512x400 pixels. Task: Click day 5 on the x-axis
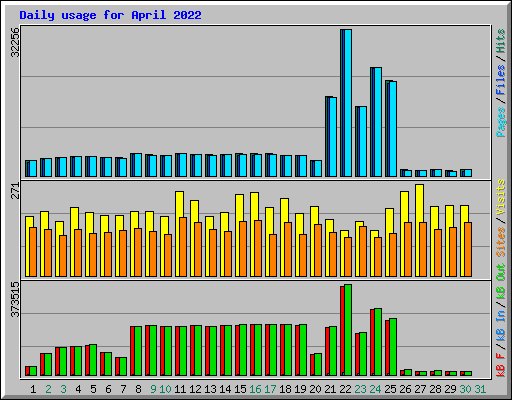coord(93,389)
